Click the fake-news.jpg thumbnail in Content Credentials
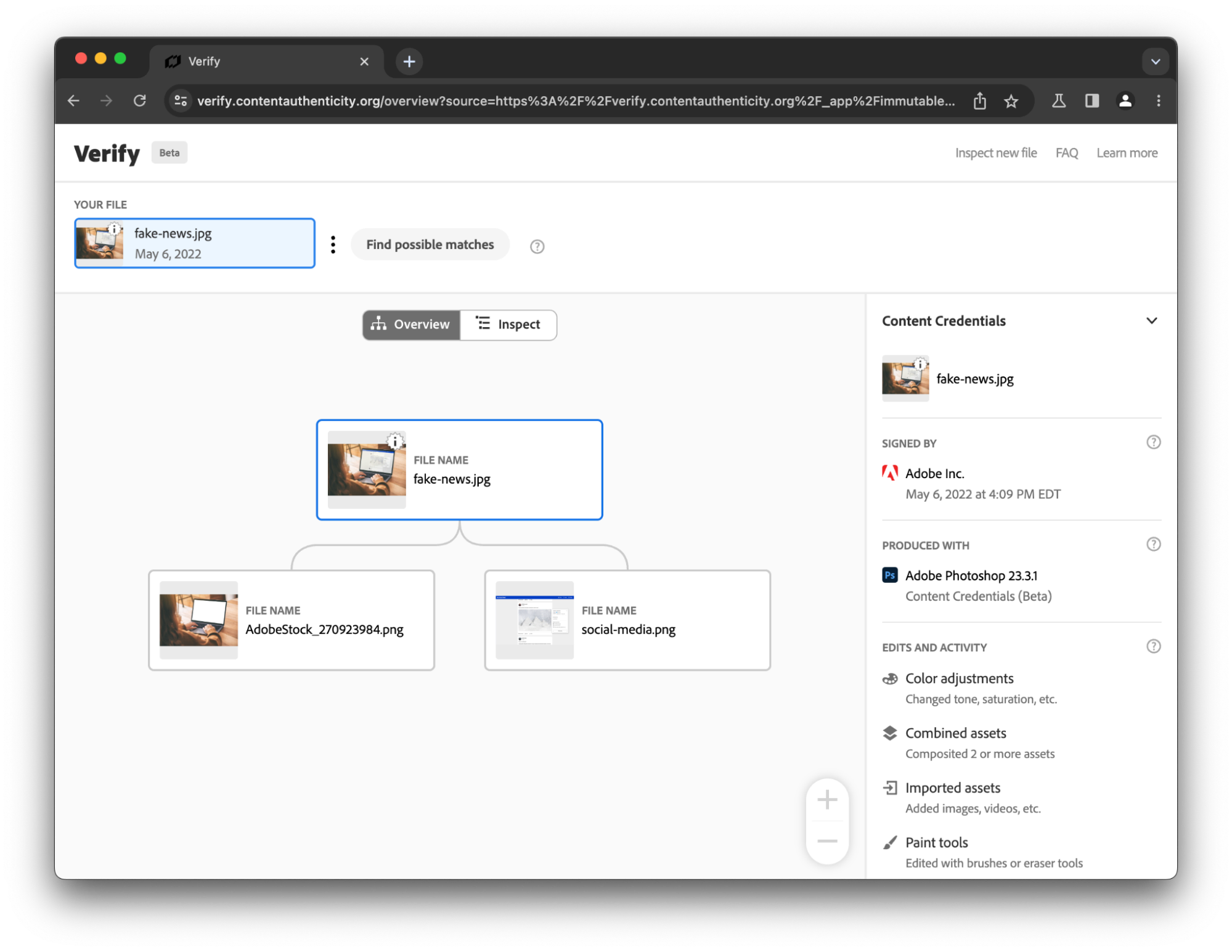 [x=905, y=378]
